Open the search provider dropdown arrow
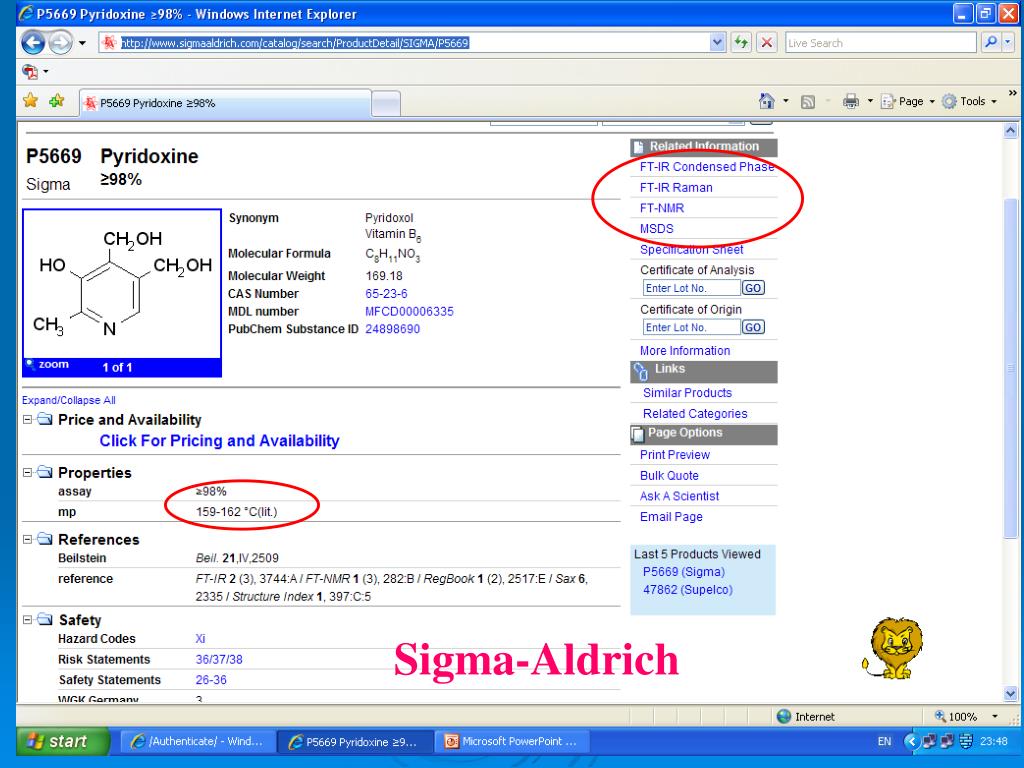The width and height of the screenshot is (1024, 768). coord(1008,42)
